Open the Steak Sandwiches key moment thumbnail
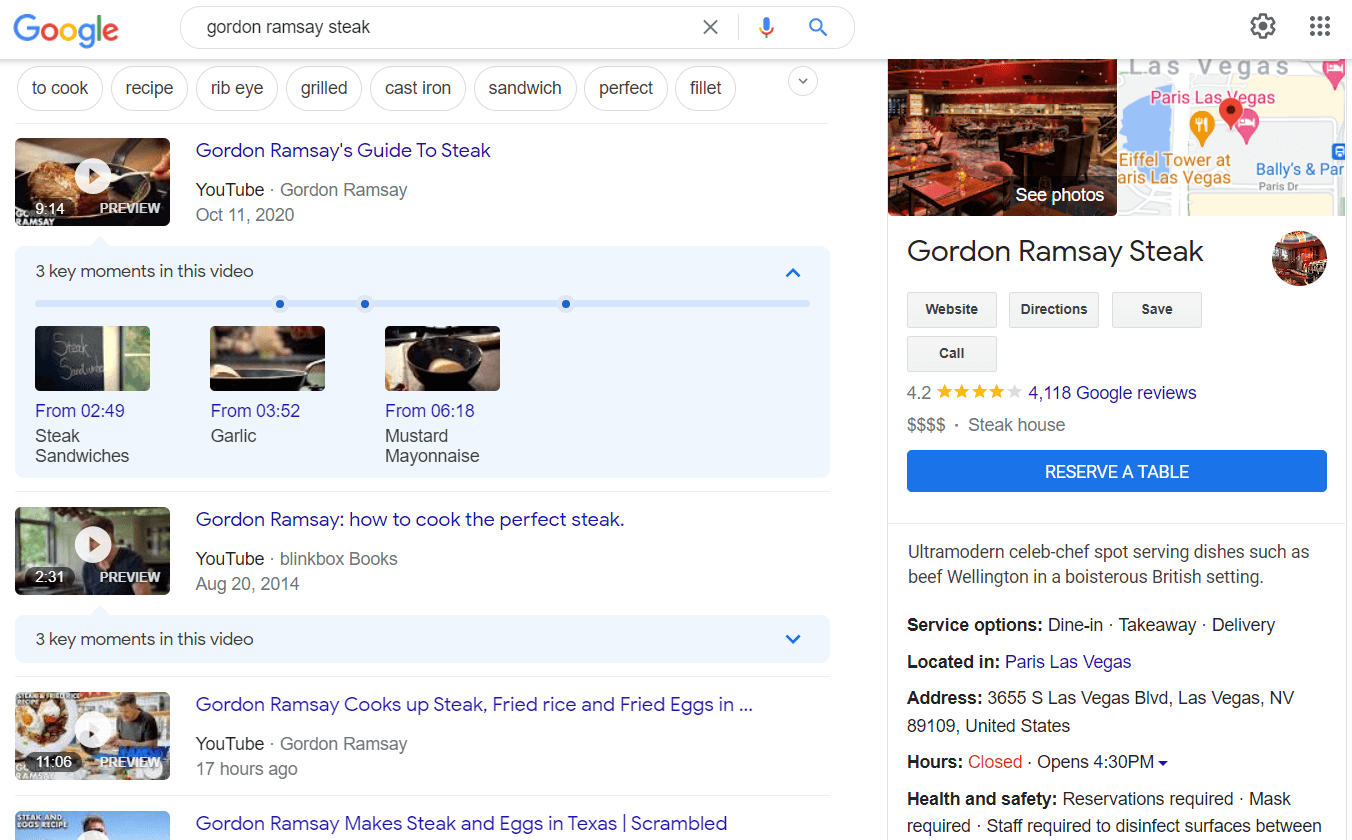The width and height of the screenshot is (1352, 840). pos(92,358)
